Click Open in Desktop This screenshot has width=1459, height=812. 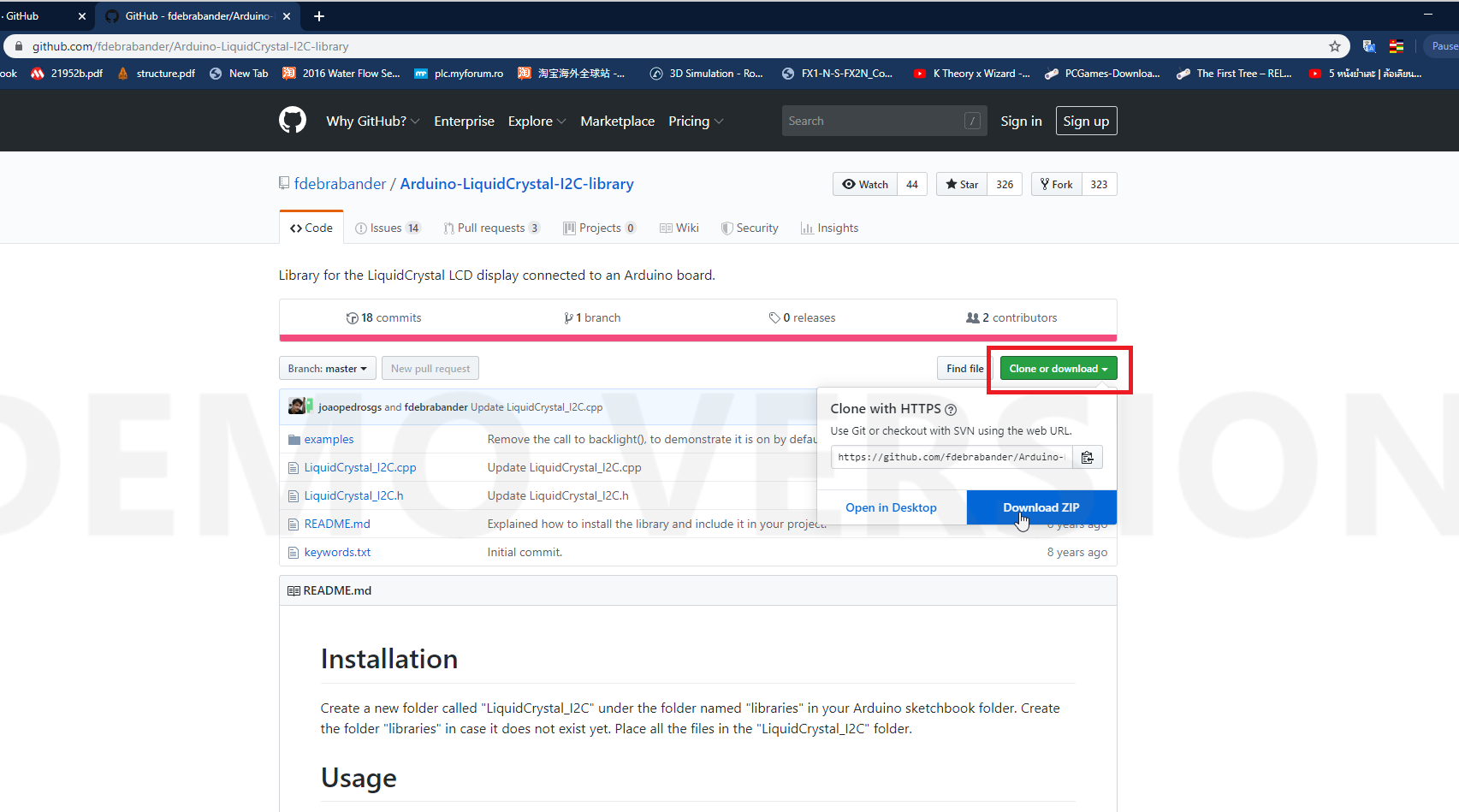[891, 507]
